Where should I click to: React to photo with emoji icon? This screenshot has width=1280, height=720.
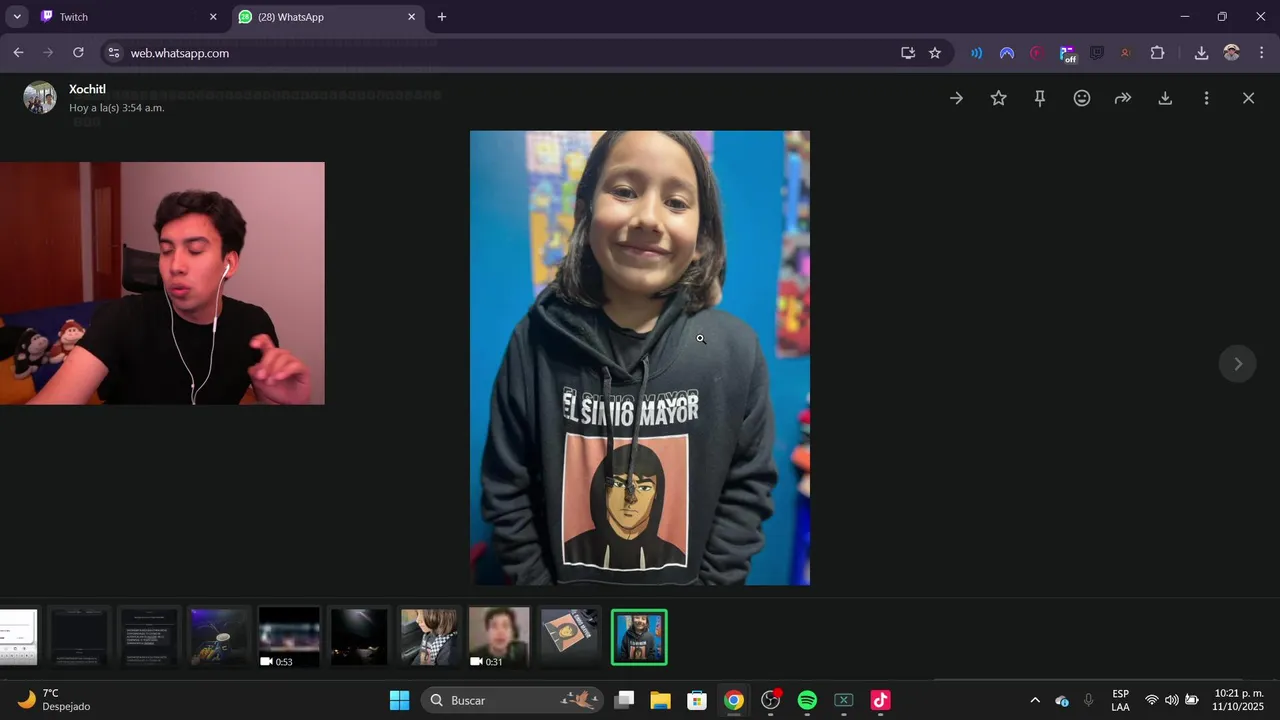click(x=1082, y=98)
